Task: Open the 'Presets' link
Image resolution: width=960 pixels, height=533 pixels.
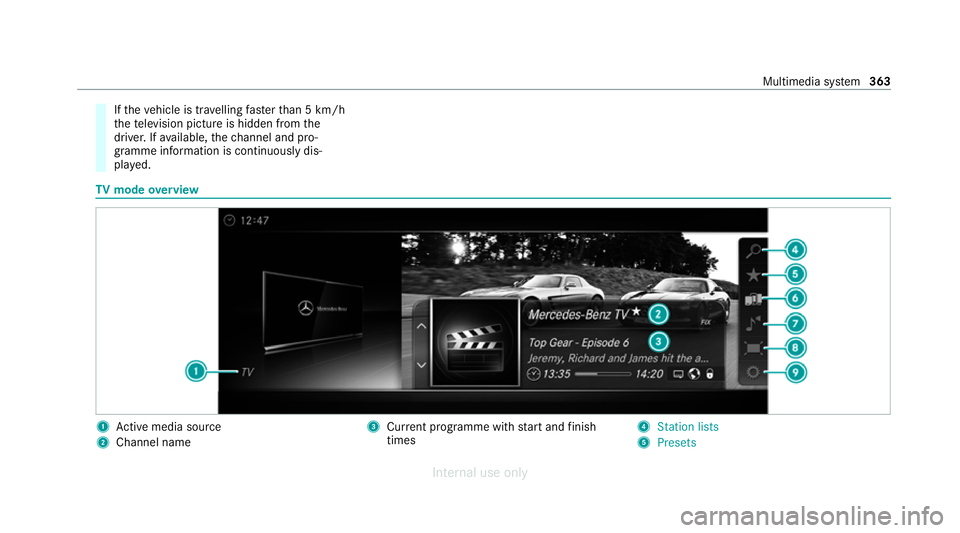Action: (x=677, y=442)
